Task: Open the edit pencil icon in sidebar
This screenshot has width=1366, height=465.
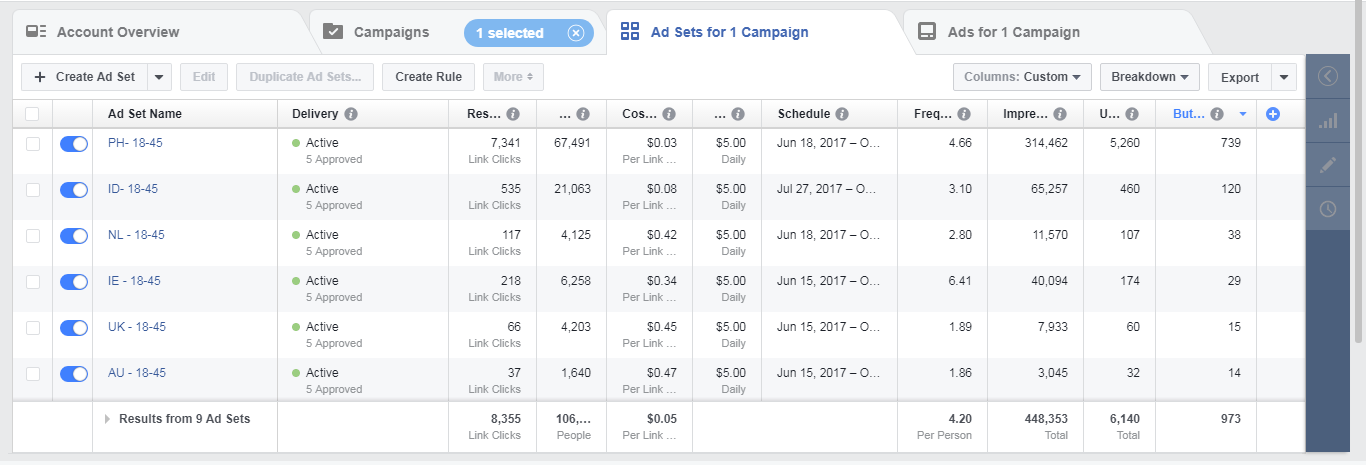Action: click(1328, 166)
